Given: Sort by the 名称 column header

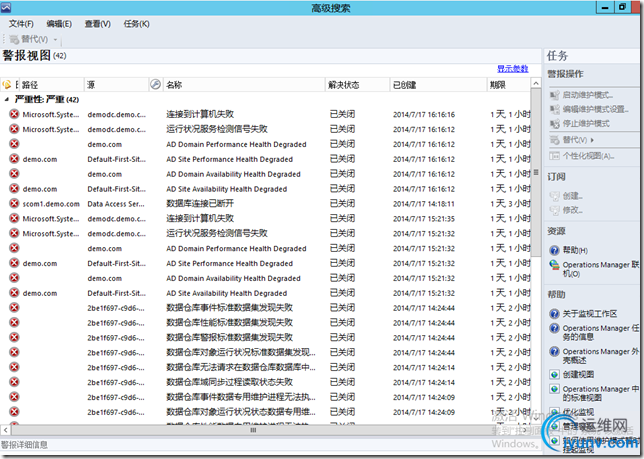Looking at the screenshot, I should pos(244,85).
